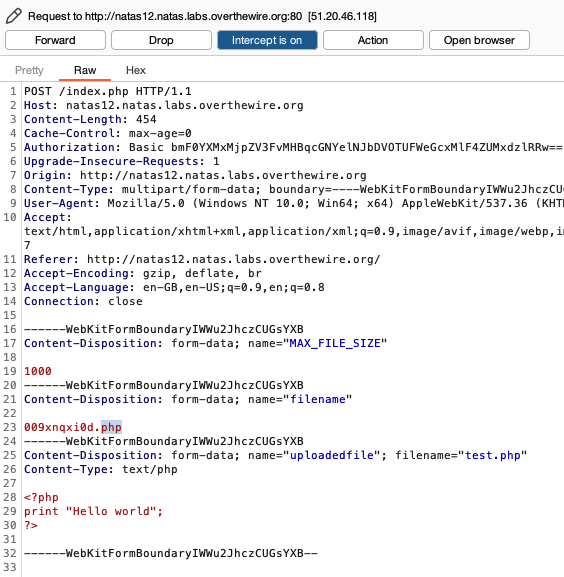This screenshot has width=564, height=577.
Task: Click the name="filename" Content-Disposition line
Action: [188, 399]
